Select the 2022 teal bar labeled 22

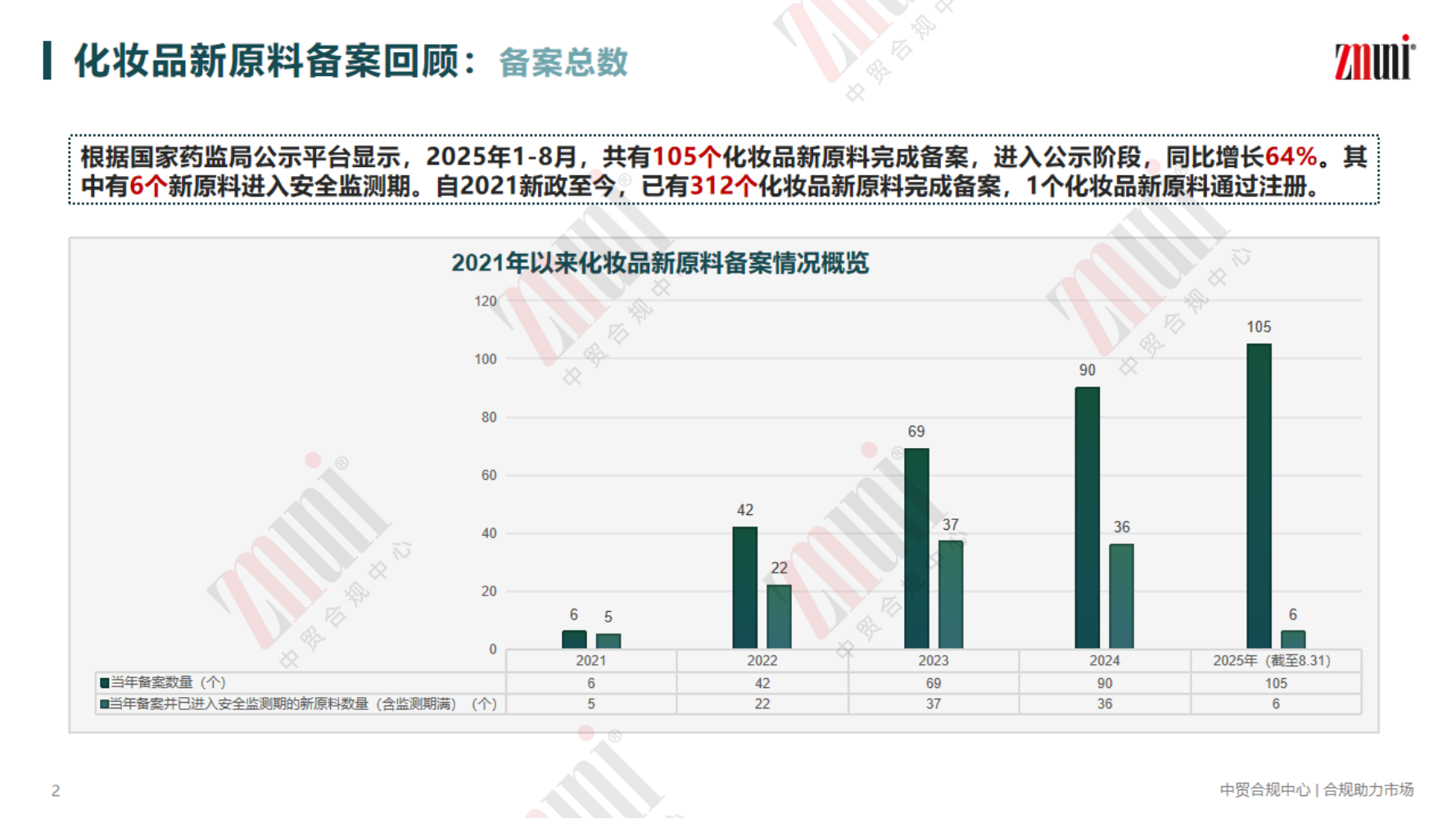click(780, 617)
